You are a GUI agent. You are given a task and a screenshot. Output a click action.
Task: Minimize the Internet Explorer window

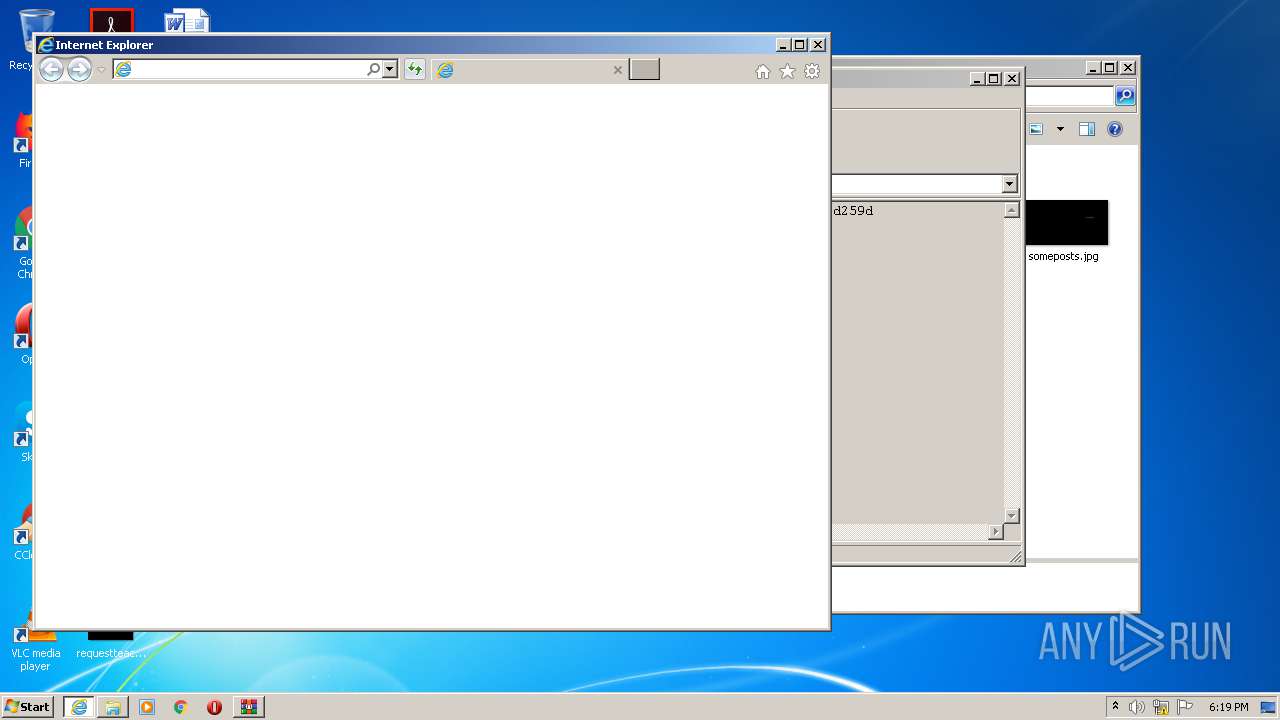click(x=783, y=45)
